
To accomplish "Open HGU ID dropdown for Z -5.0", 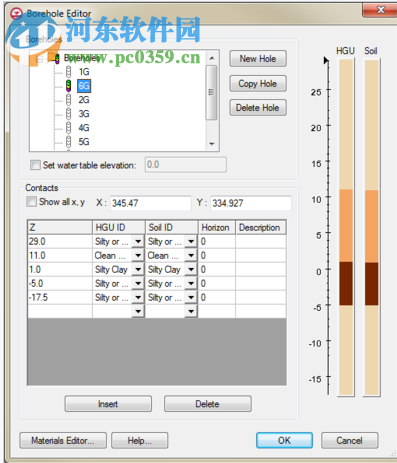I will coord(138,283).
